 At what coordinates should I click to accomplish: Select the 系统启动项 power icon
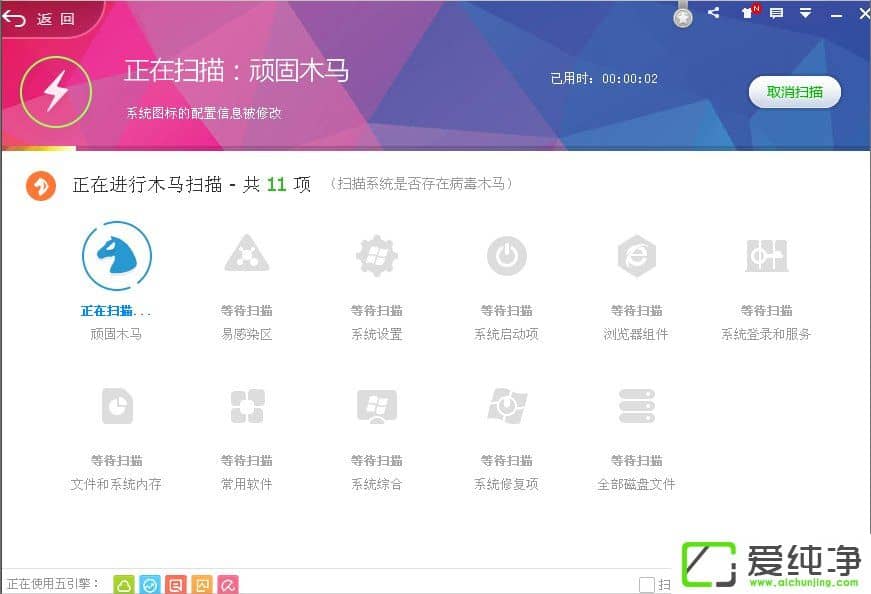[x=506, y=256]
